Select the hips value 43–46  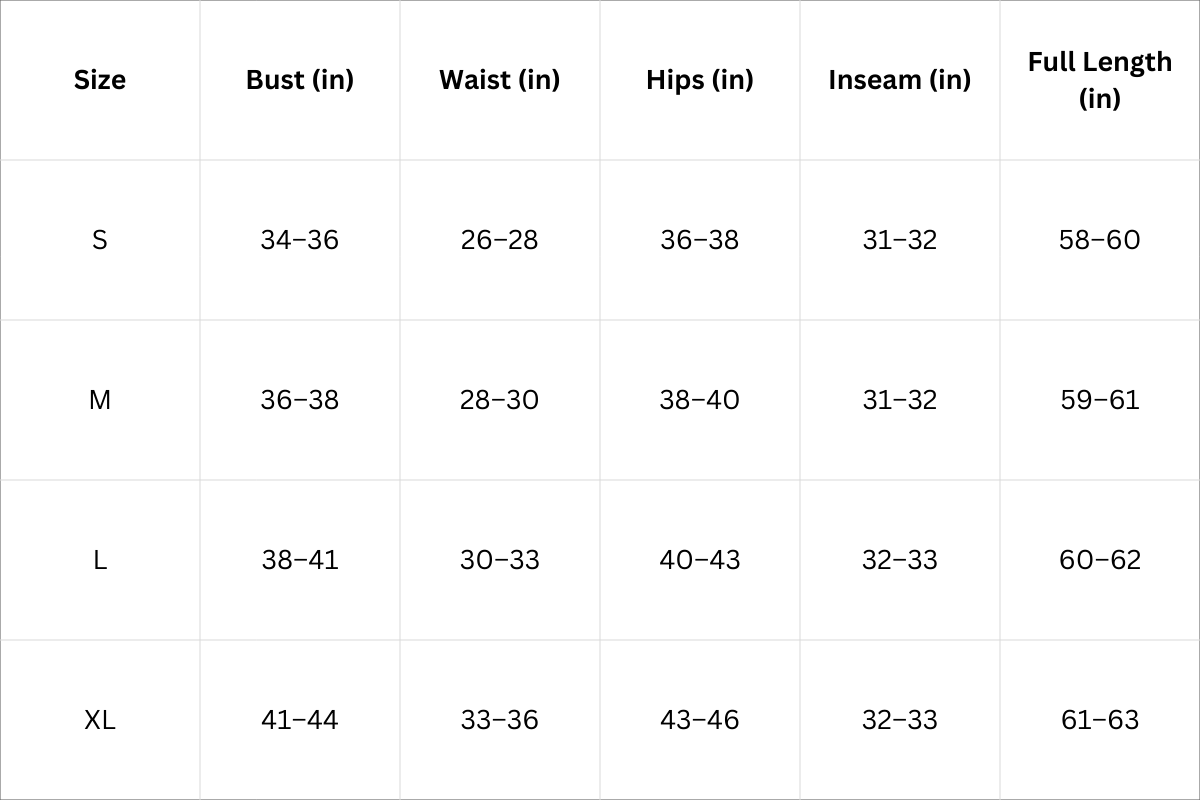[700, 720]
